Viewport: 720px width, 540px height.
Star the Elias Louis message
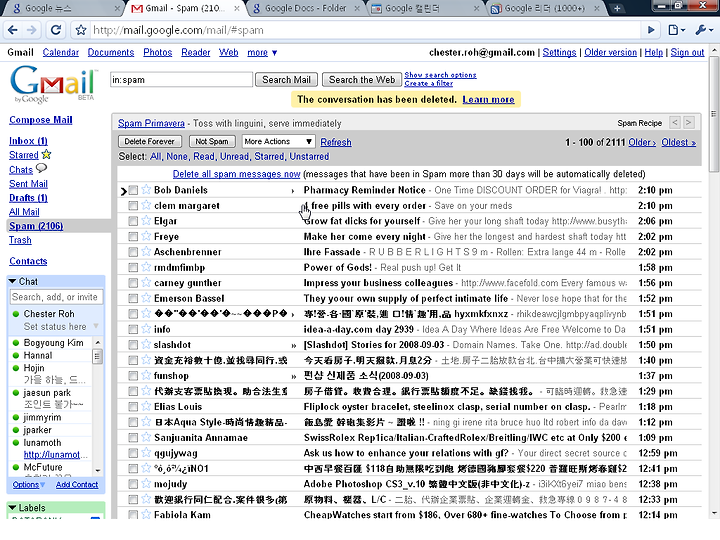146,406
